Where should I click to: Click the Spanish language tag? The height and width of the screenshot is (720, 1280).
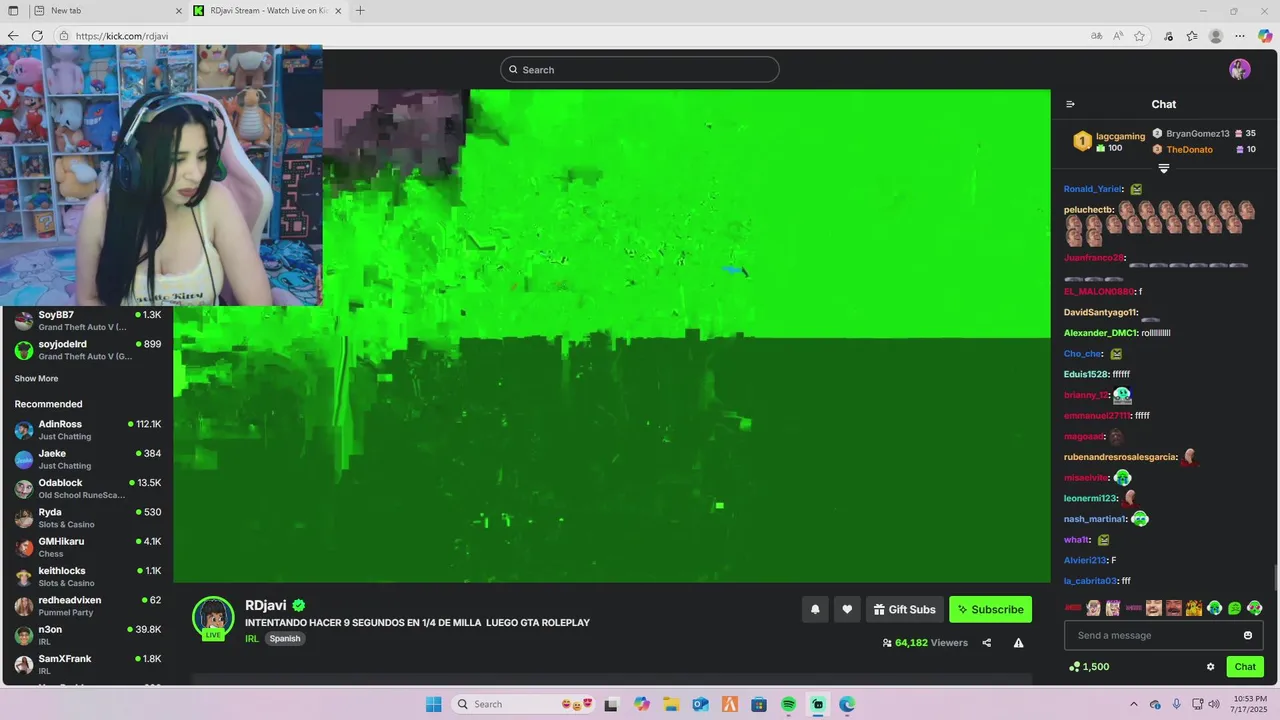[x=285, y=639]
